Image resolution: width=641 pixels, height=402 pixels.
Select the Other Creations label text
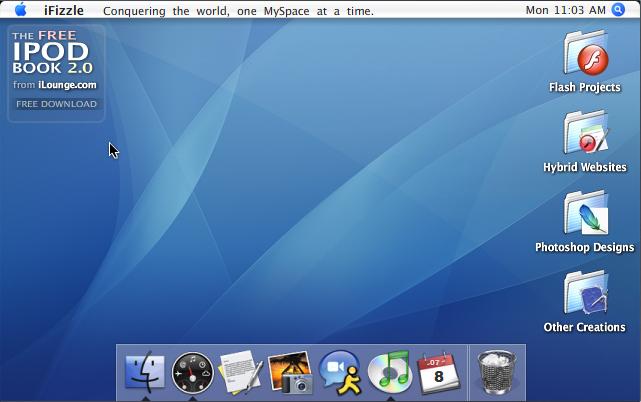585,327
